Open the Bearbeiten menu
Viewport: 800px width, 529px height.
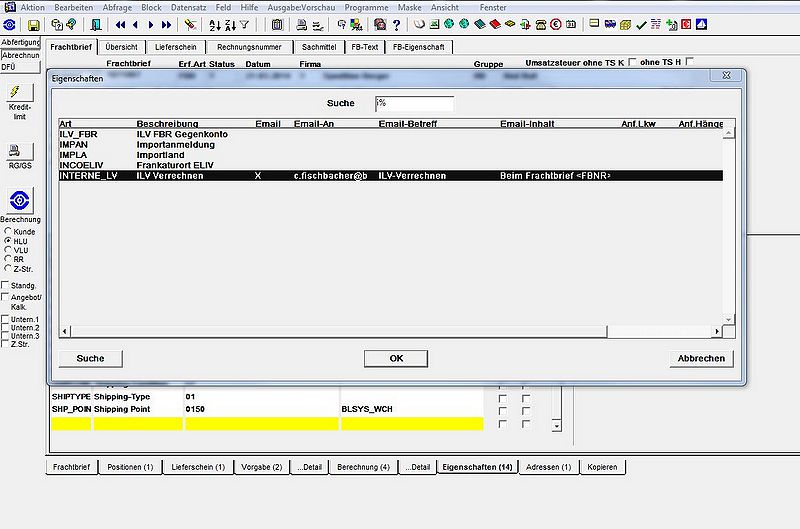73,8
